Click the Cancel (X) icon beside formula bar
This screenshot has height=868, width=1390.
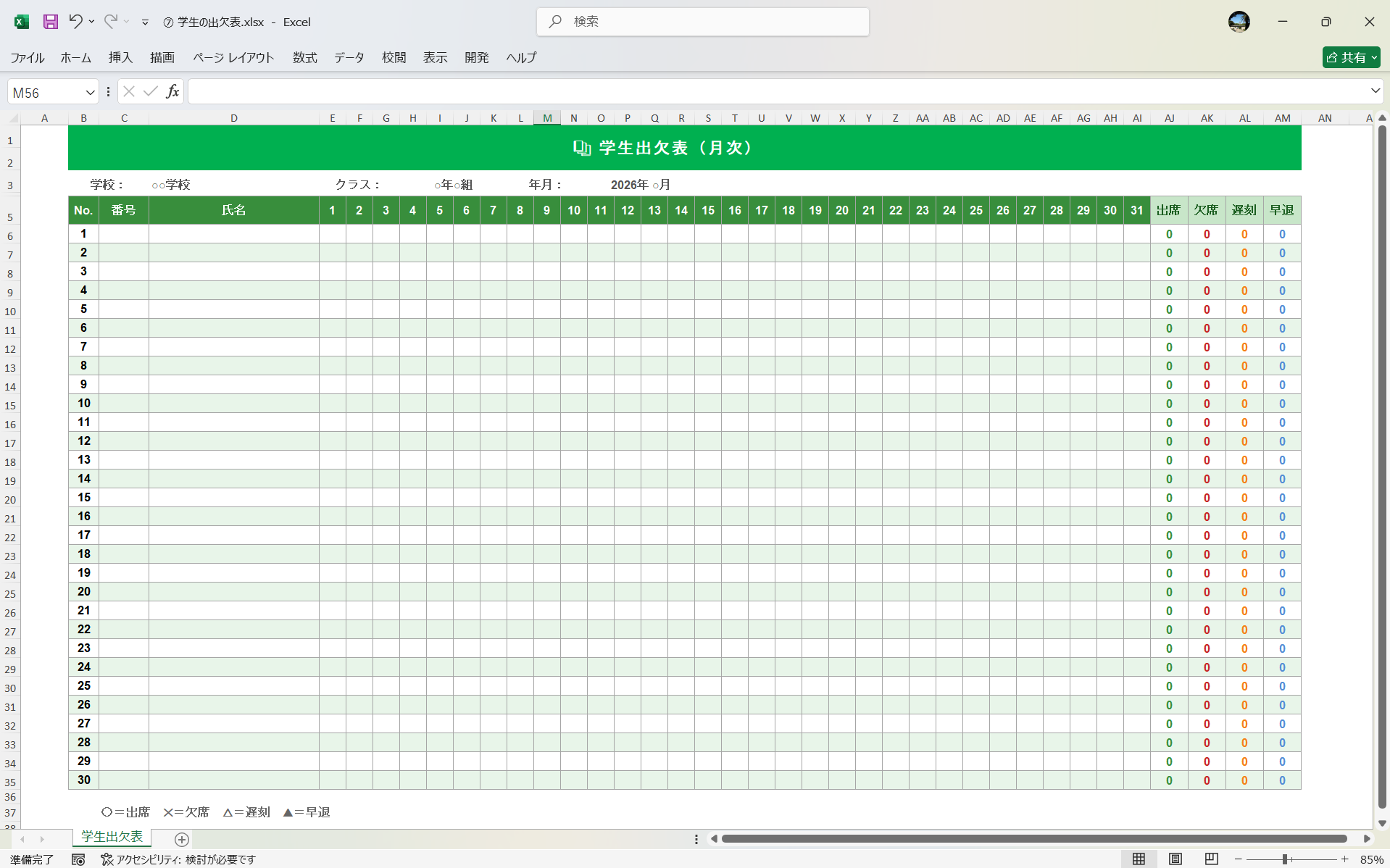click(x=128, y=91)
